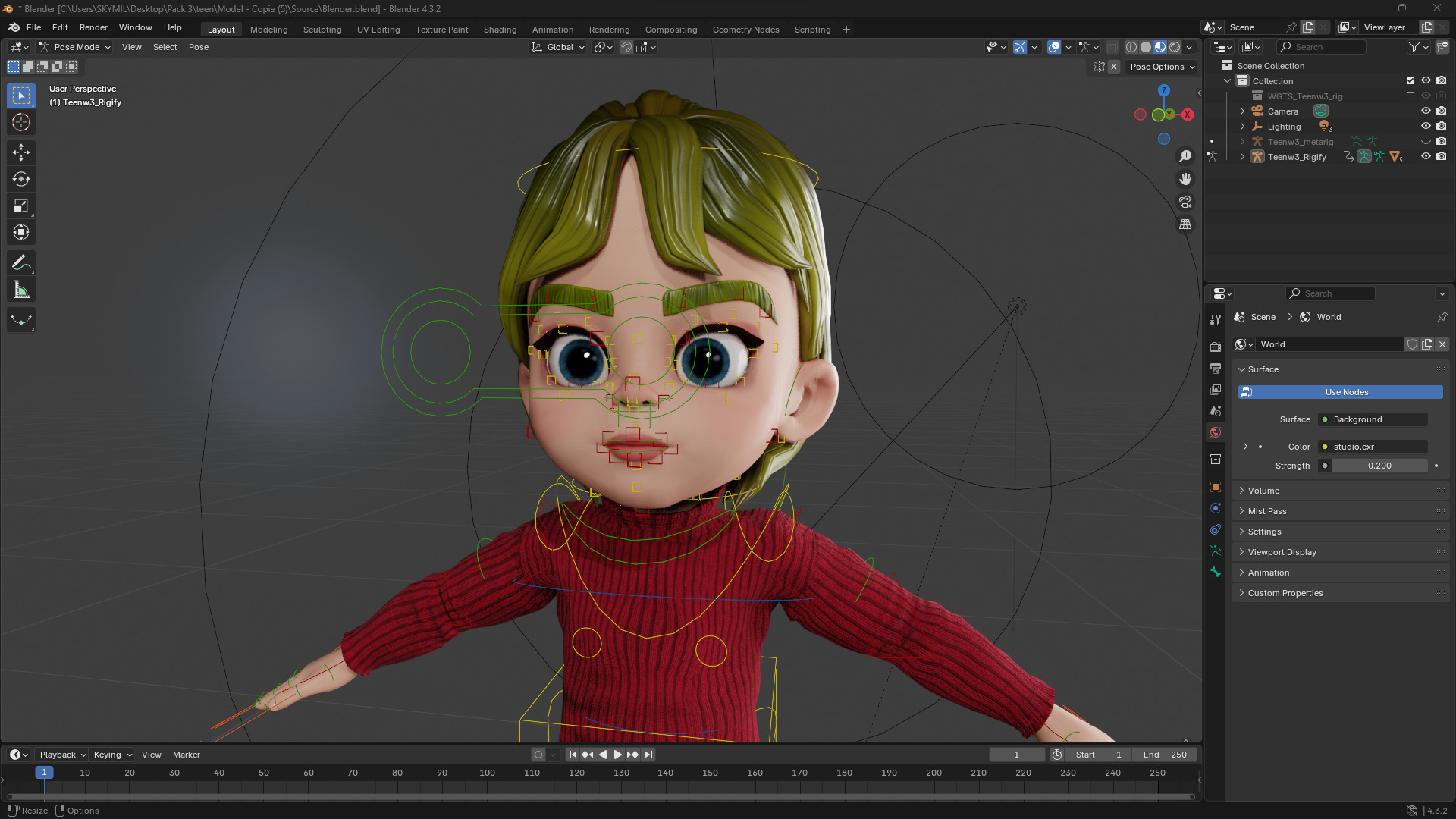Open the Pose menu in viewport header

coord(199,47)
